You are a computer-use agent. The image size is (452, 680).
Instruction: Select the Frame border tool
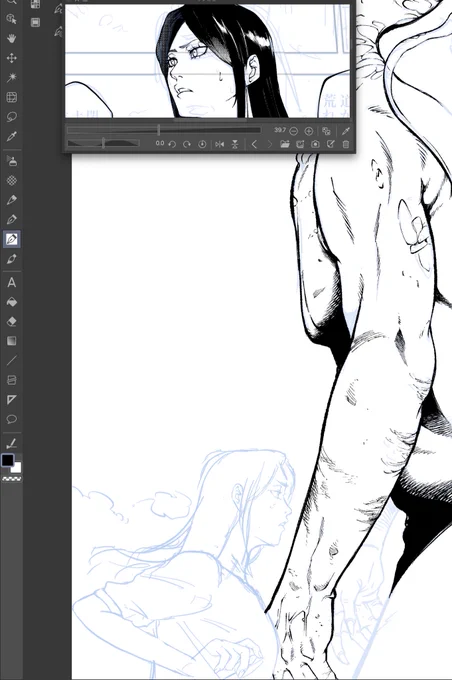(x=12, y=380)
